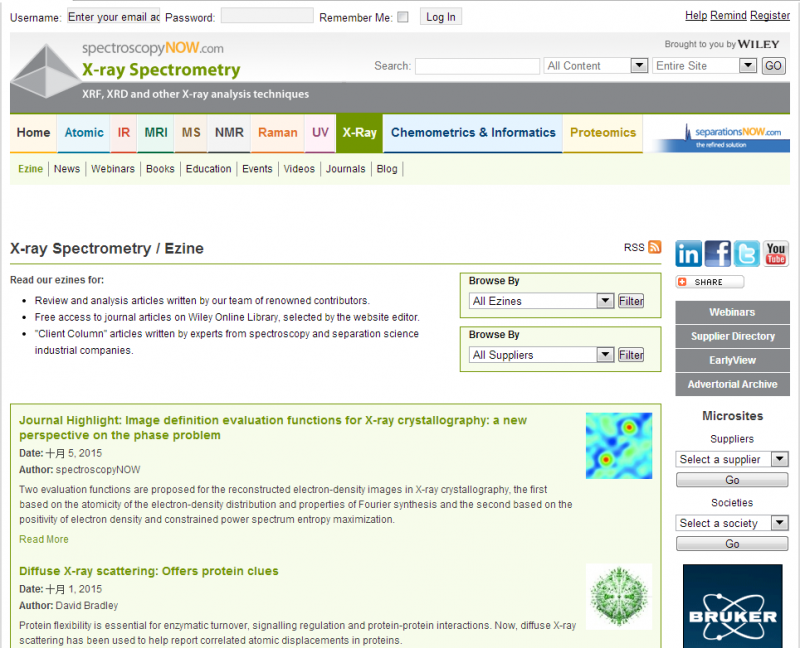Click the Home navigation tab
Image resolution: width=800 pixels, height=648 pixels.
tap(34, 133)
